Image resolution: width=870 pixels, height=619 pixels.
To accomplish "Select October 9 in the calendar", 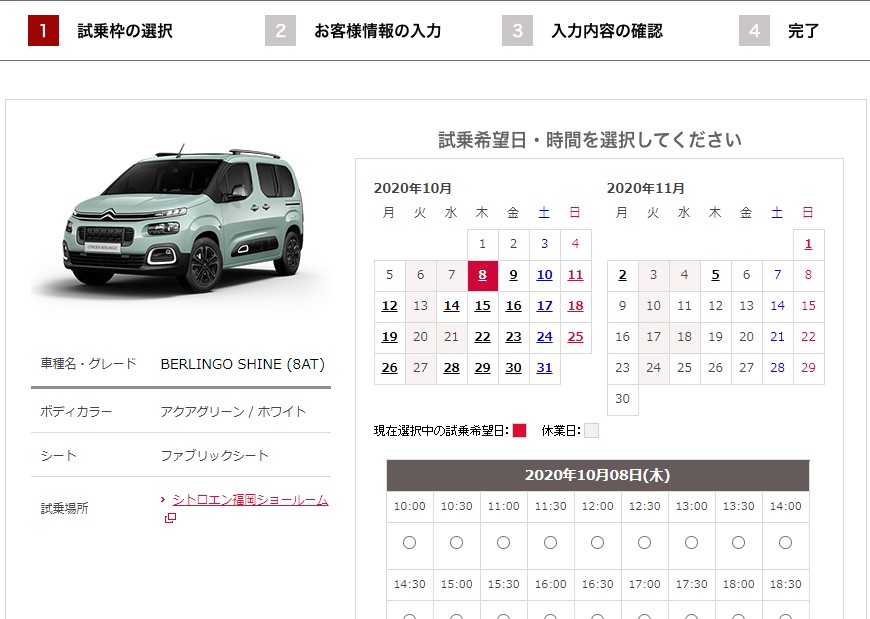I will 513,275.
